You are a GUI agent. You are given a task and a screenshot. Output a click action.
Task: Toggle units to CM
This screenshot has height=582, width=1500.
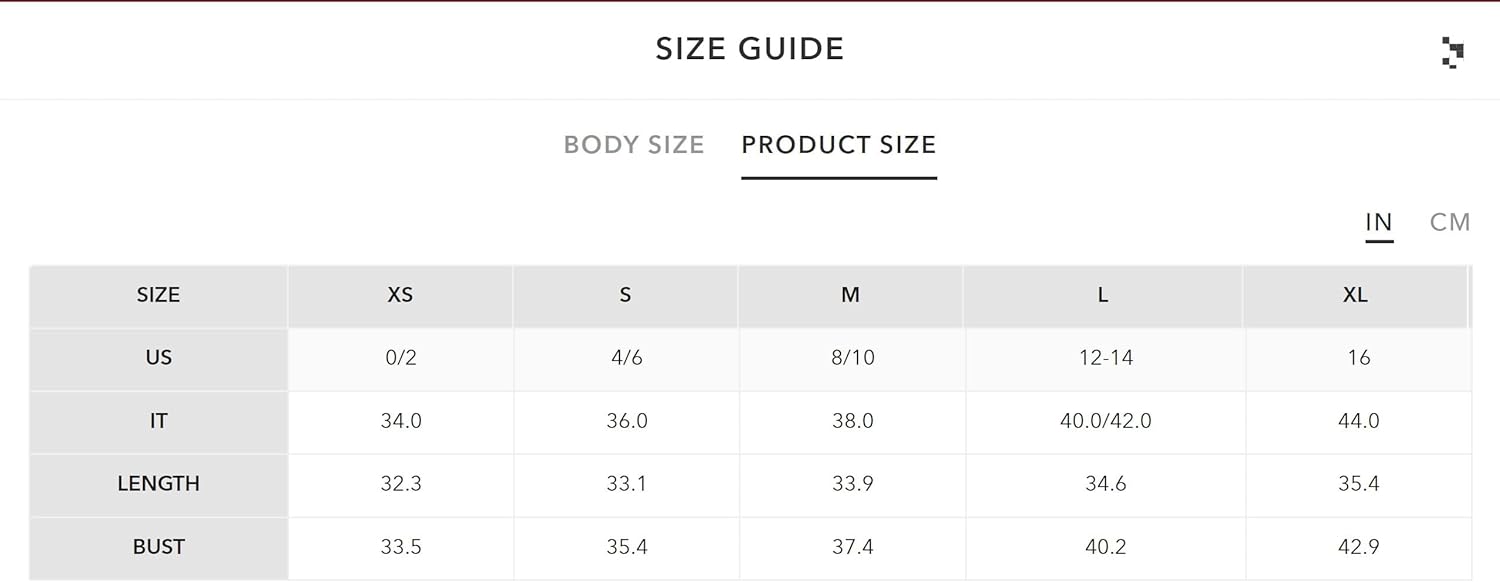(1450, 222)
